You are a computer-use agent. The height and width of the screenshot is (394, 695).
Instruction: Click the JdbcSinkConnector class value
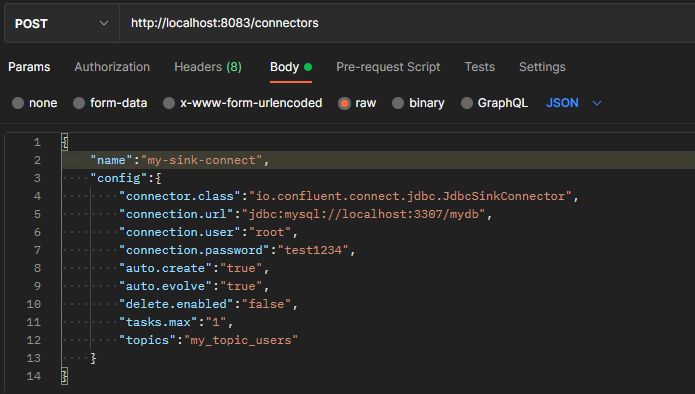tap(410, 196)
